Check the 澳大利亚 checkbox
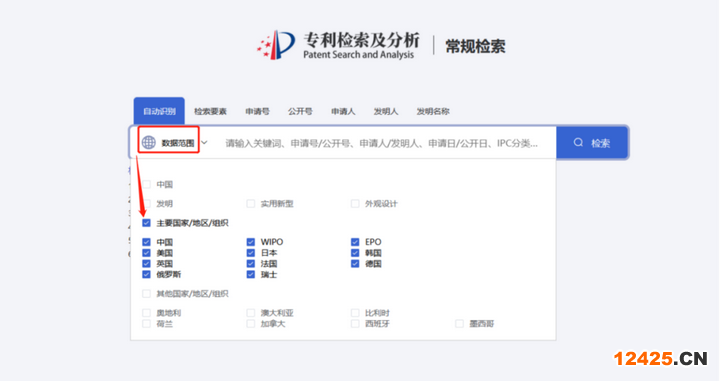The width and height of the screenshot is (720, 381). tap(251, 313)
